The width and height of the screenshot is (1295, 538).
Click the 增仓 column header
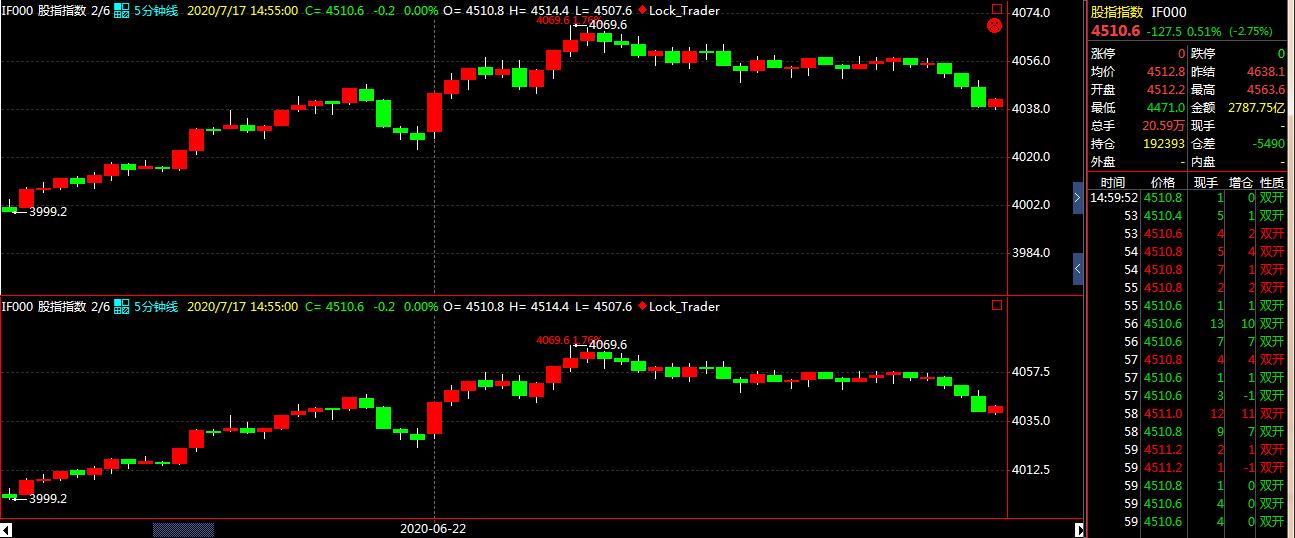point(1241,182)
